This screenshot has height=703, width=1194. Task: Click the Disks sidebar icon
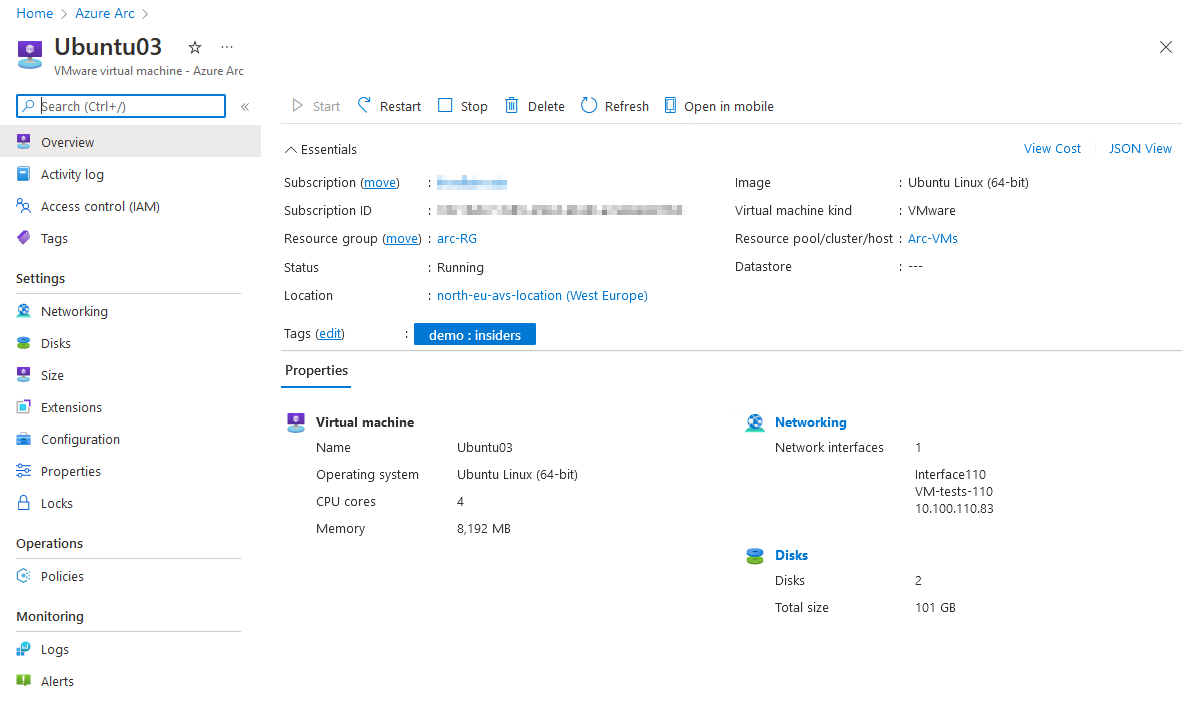(24, 343)
